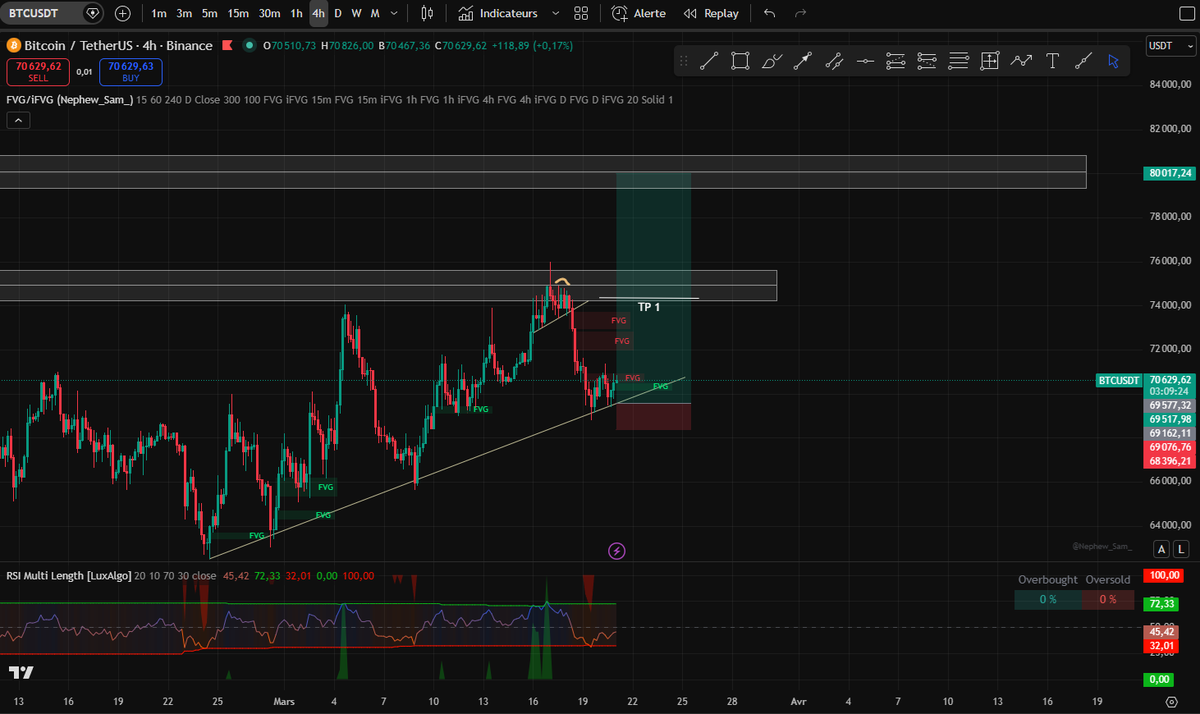The height and width of the screenshot is (714, 1200).
Task: Select the parallel channel tool
Action: [x=834, y=61]
